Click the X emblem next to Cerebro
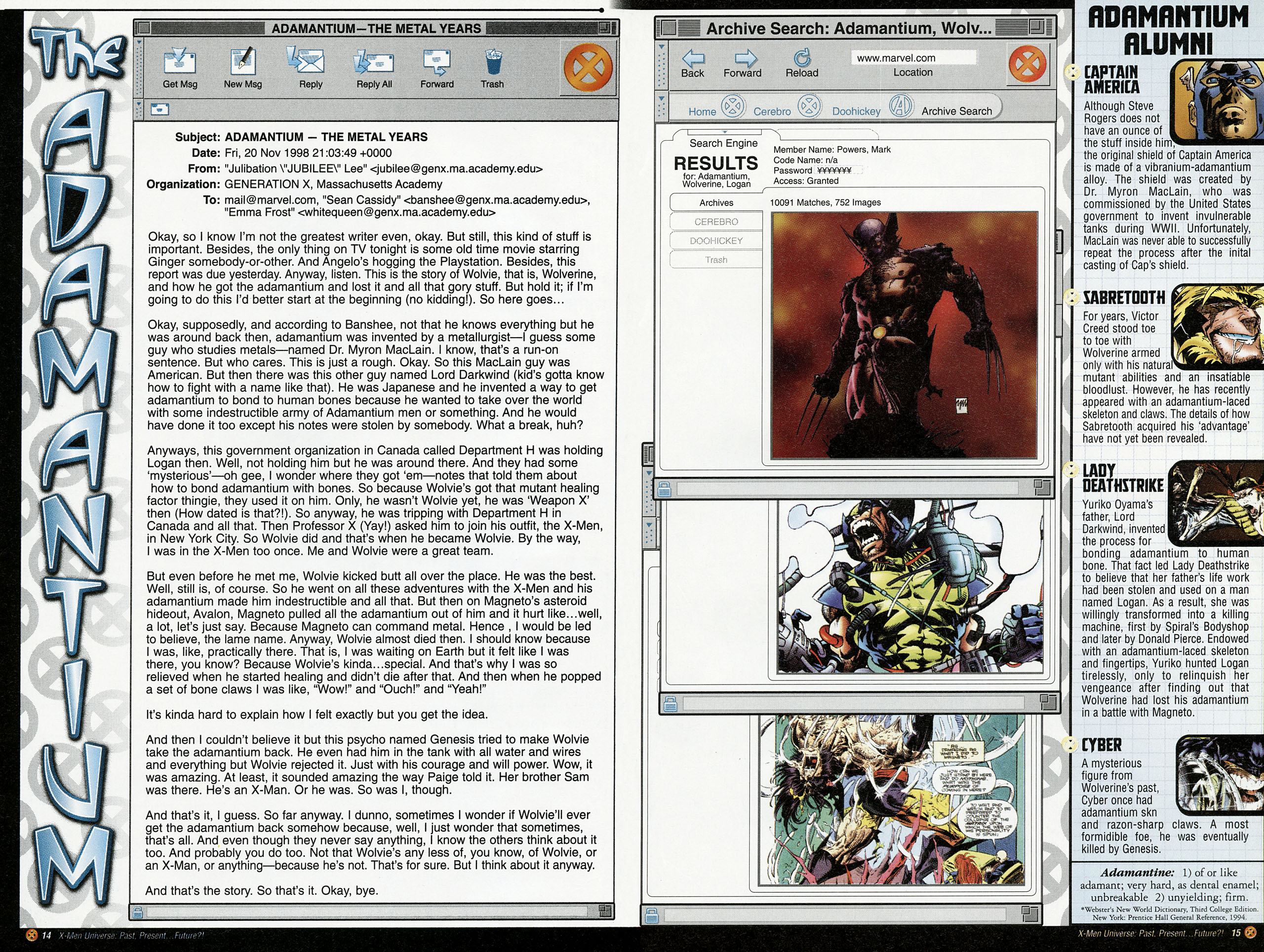This screenshot has width=1264, height=952. 809,106
